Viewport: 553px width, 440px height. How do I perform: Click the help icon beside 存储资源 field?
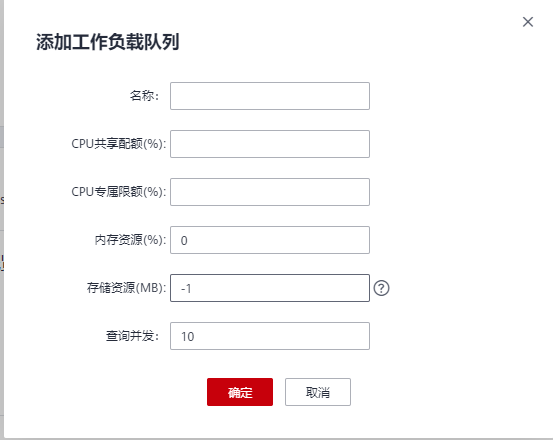[x=381, y=288]
